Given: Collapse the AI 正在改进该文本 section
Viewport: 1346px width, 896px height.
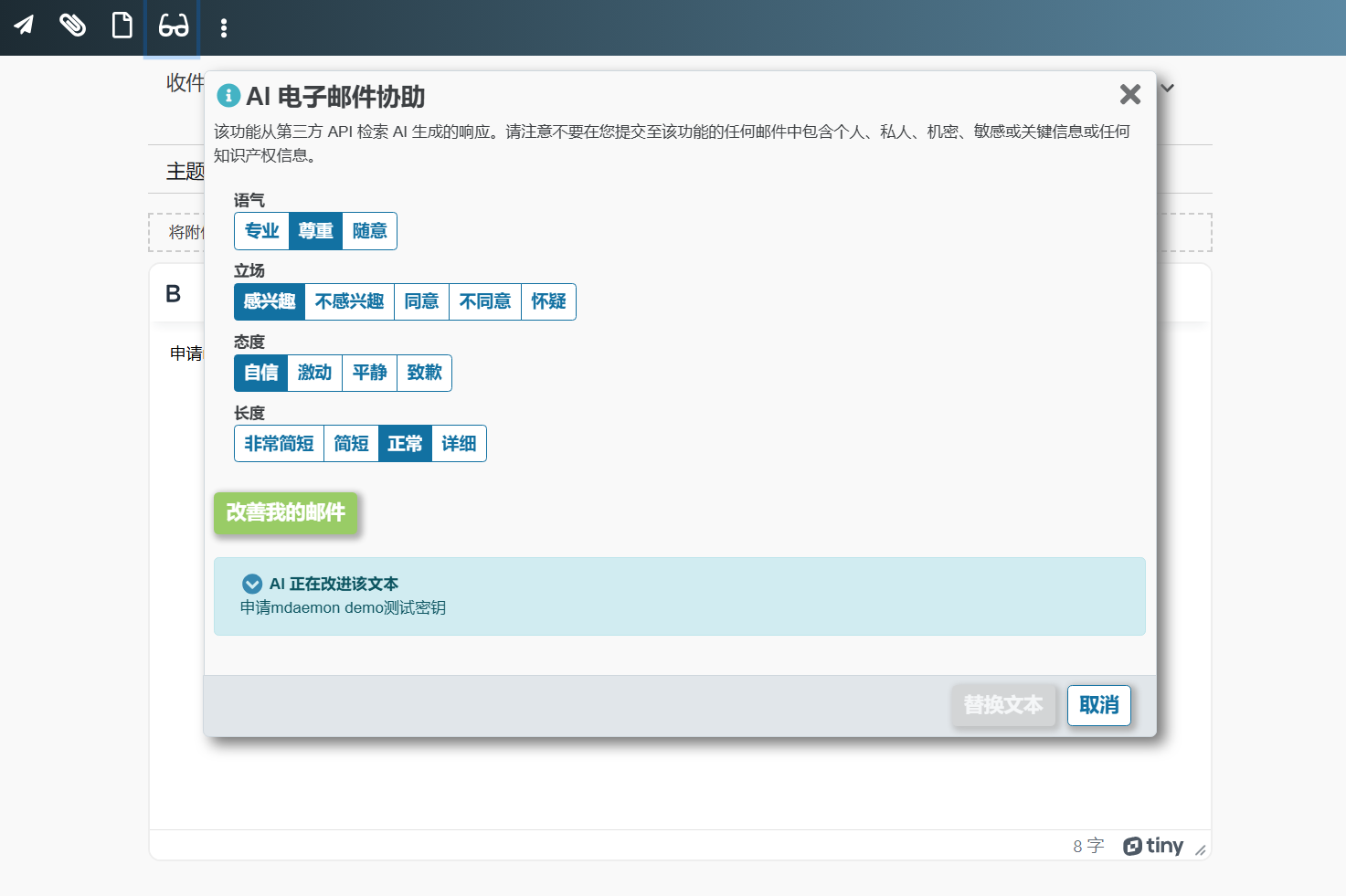Looking at the screenshot, I should [252, 584].
